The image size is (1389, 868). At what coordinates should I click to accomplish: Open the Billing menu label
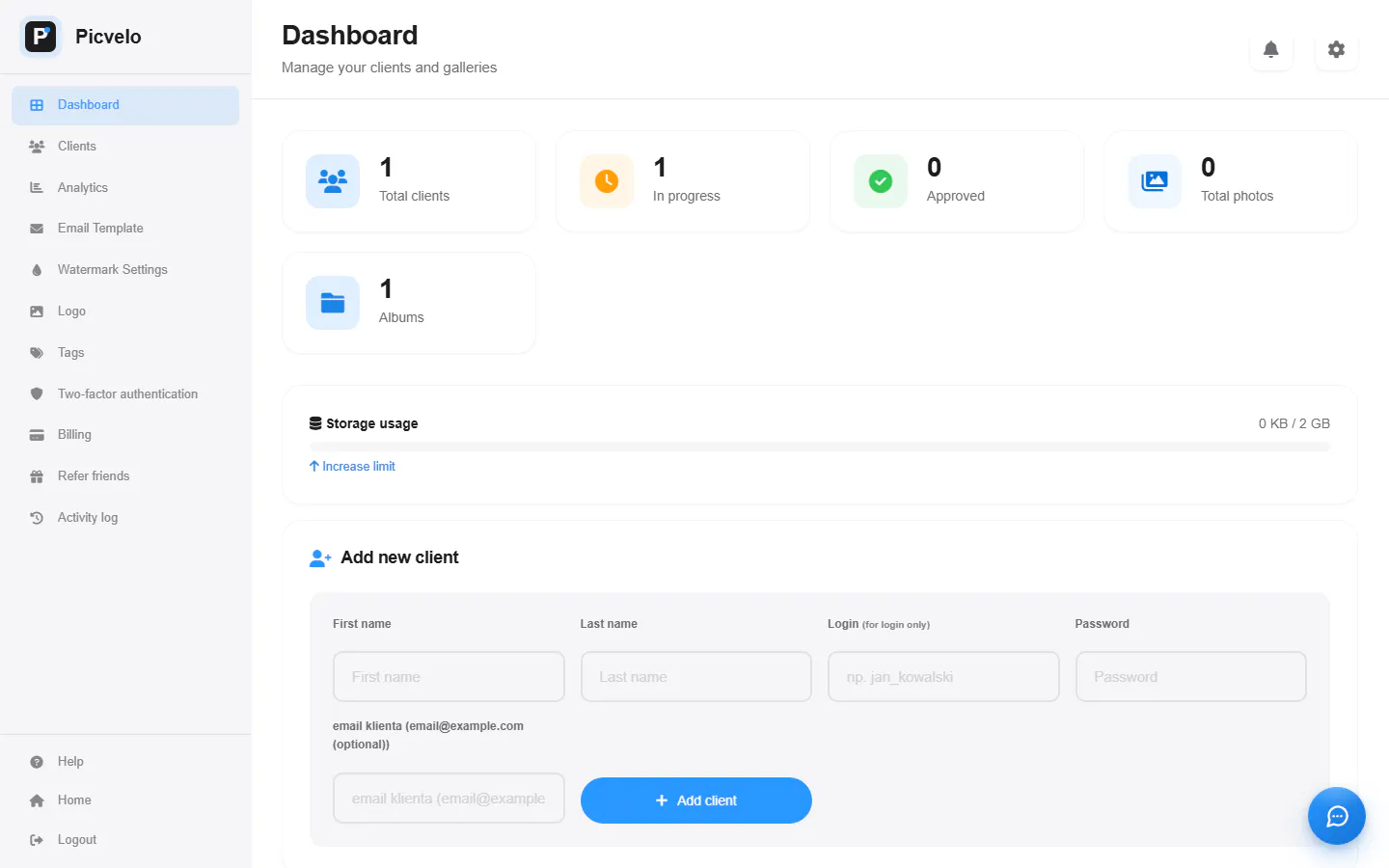pyautogui.click(x=74, y=435)
